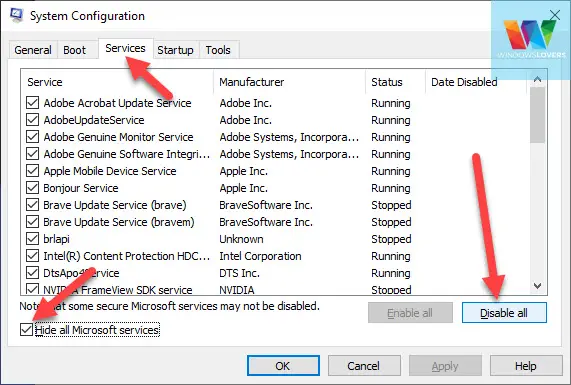Click the Cancel button
This screenshot has width=571, height=385.
click(364, 366)
